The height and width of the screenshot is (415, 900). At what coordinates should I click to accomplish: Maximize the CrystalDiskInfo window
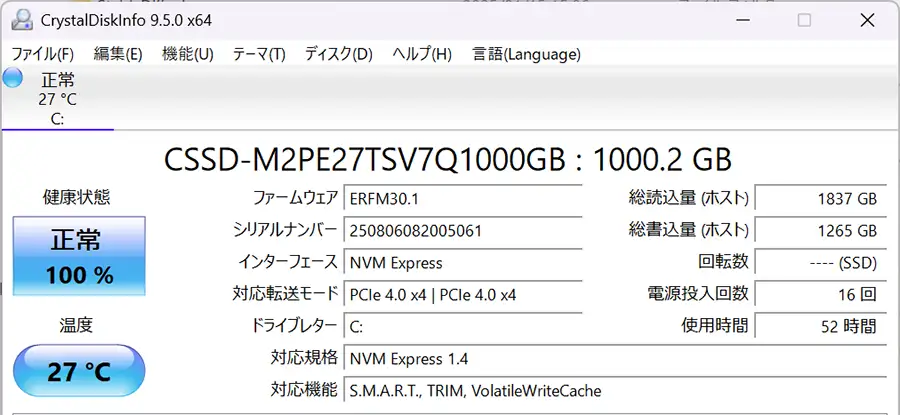pos(804,21)
